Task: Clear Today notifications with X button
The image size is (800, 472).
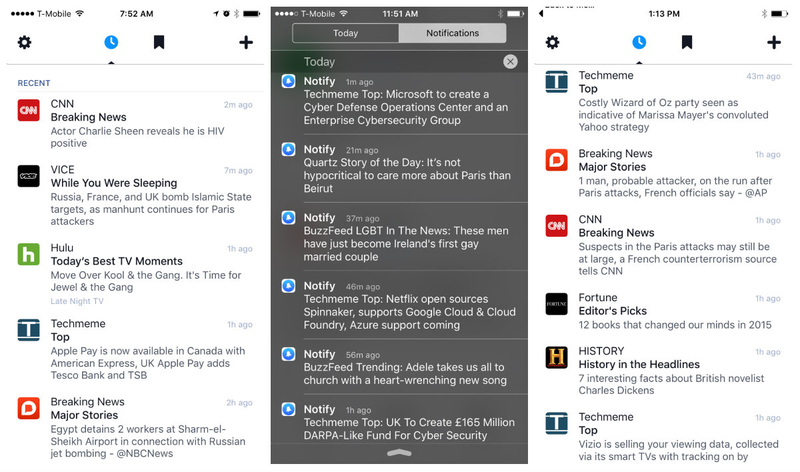Action: click(x=510, y=62)
